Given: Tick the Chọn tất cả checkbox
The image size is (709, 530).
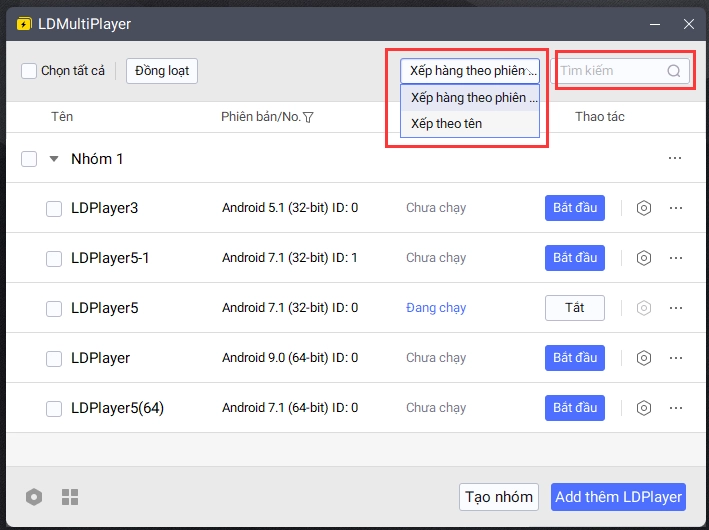Looking at the screenshot, I should [29, 71].
